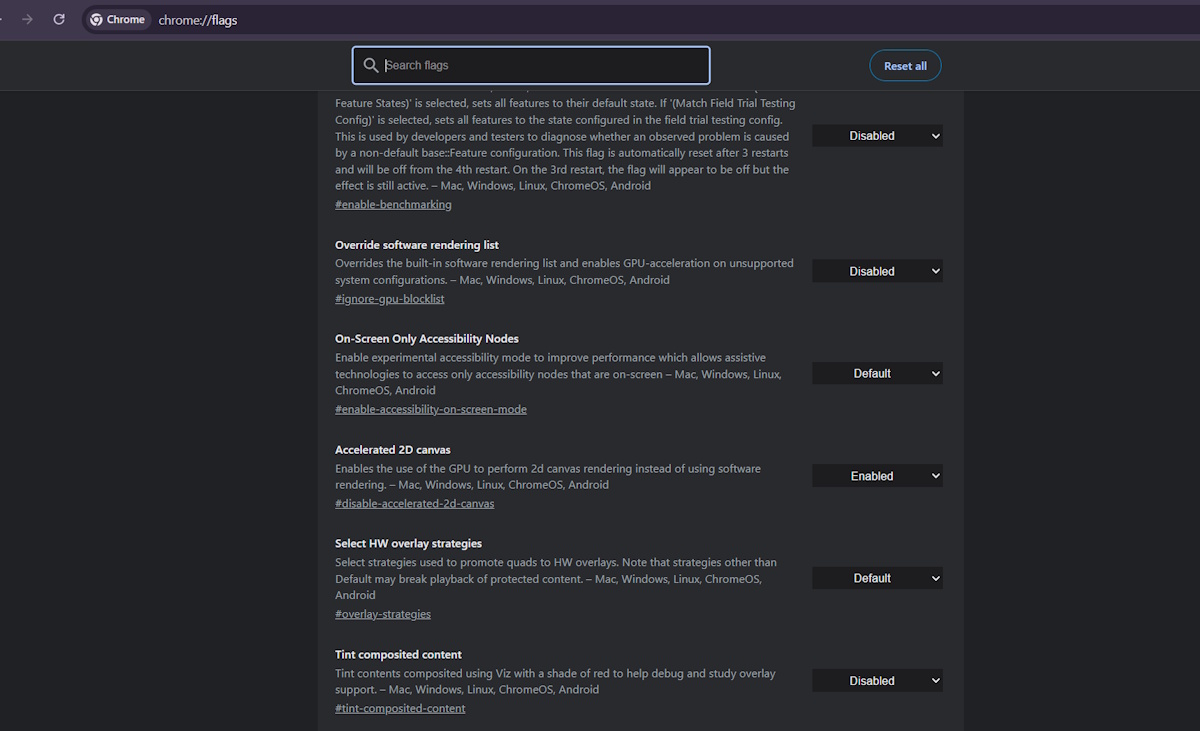Focus the Search flags input field

(x=540, y=65)
